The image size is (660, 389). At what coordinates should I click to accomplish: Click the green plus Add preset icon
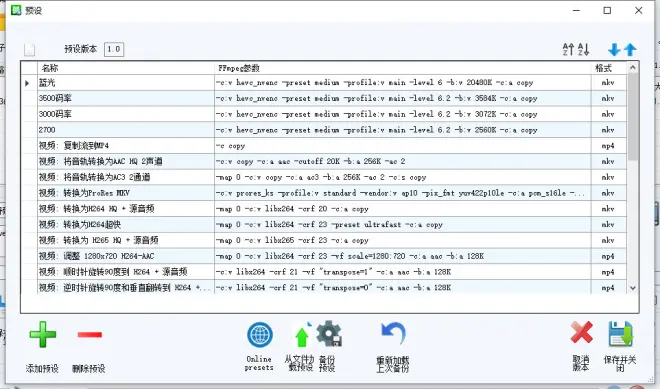[43, 335]
